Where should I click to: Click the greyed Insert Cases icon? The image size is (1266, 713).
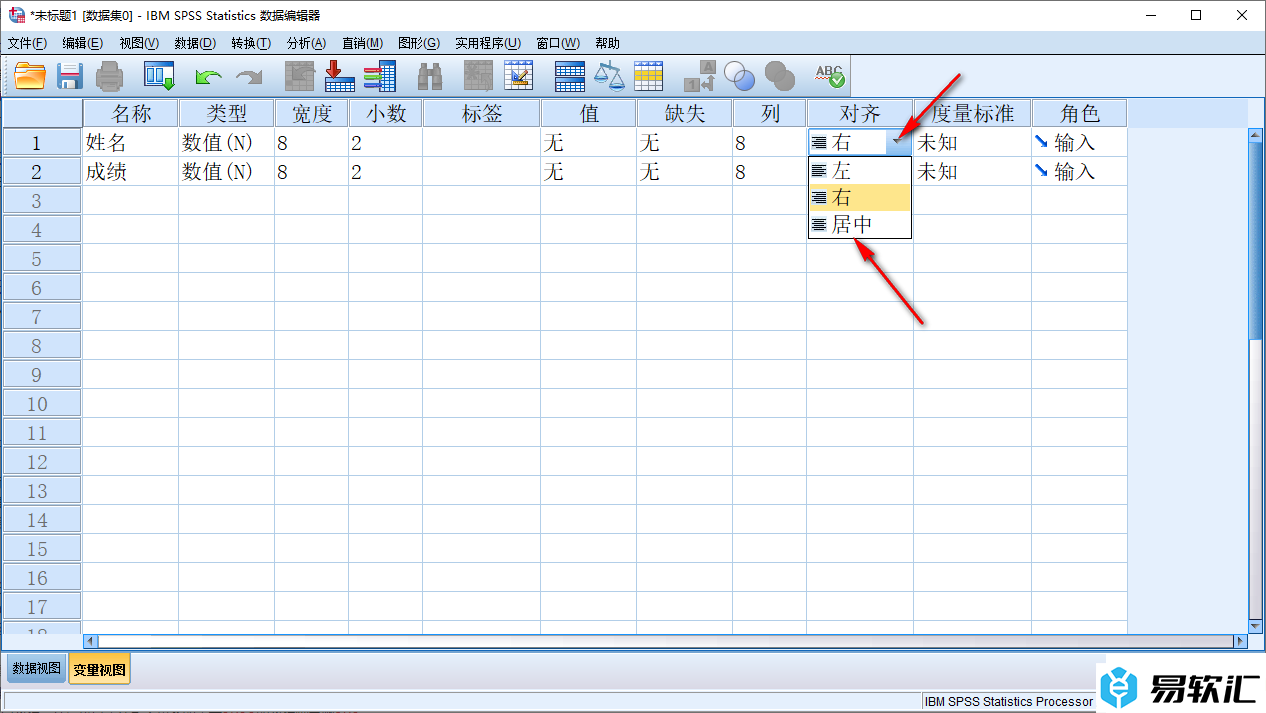pos(479,76)
